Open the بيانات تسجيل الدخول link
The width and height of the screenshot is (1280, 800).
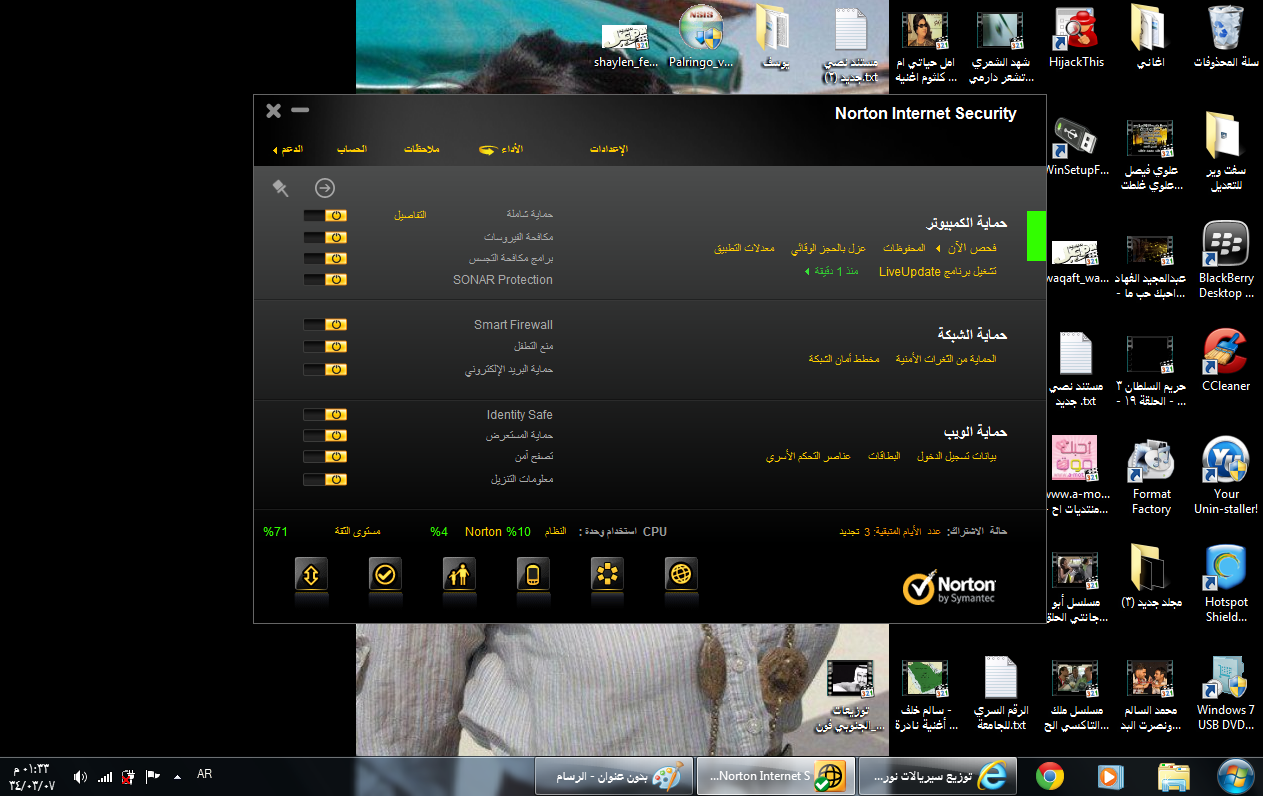pos(957,456)
